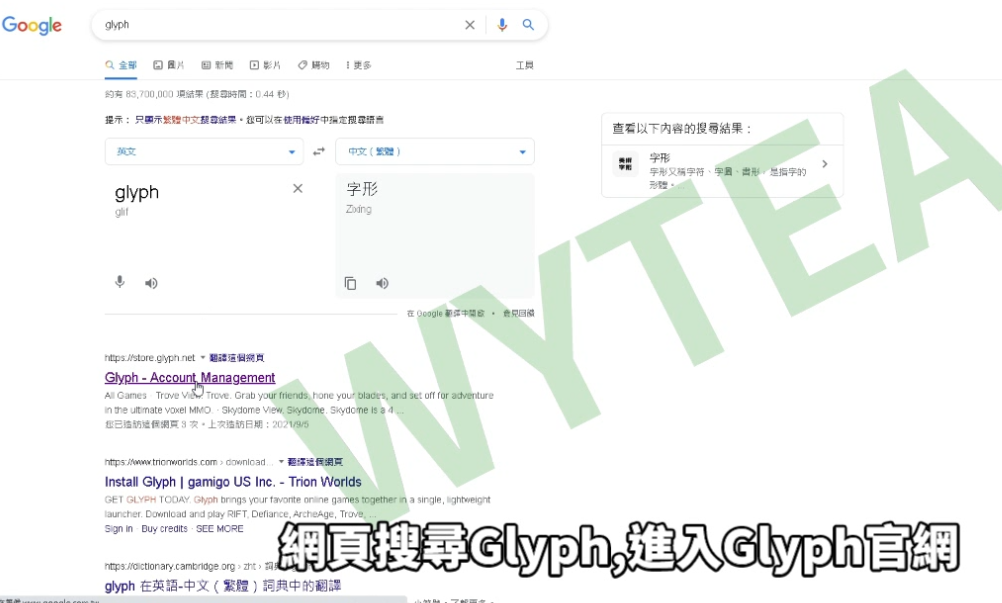Click the 字形 card thumbnail icon

(625, 164)
